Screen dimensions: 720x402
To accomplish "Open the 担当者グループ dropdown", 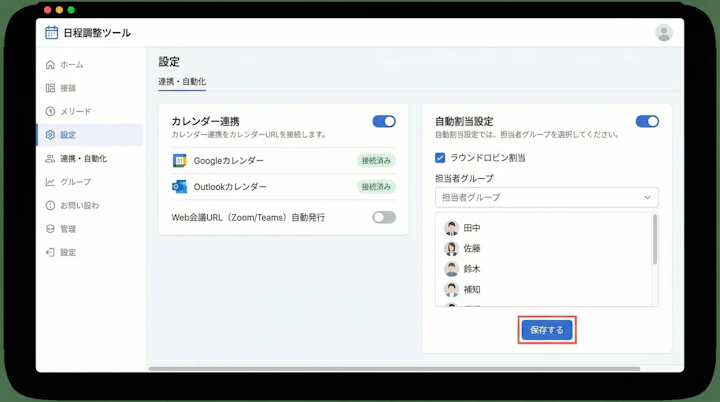I will click(546, 198).
